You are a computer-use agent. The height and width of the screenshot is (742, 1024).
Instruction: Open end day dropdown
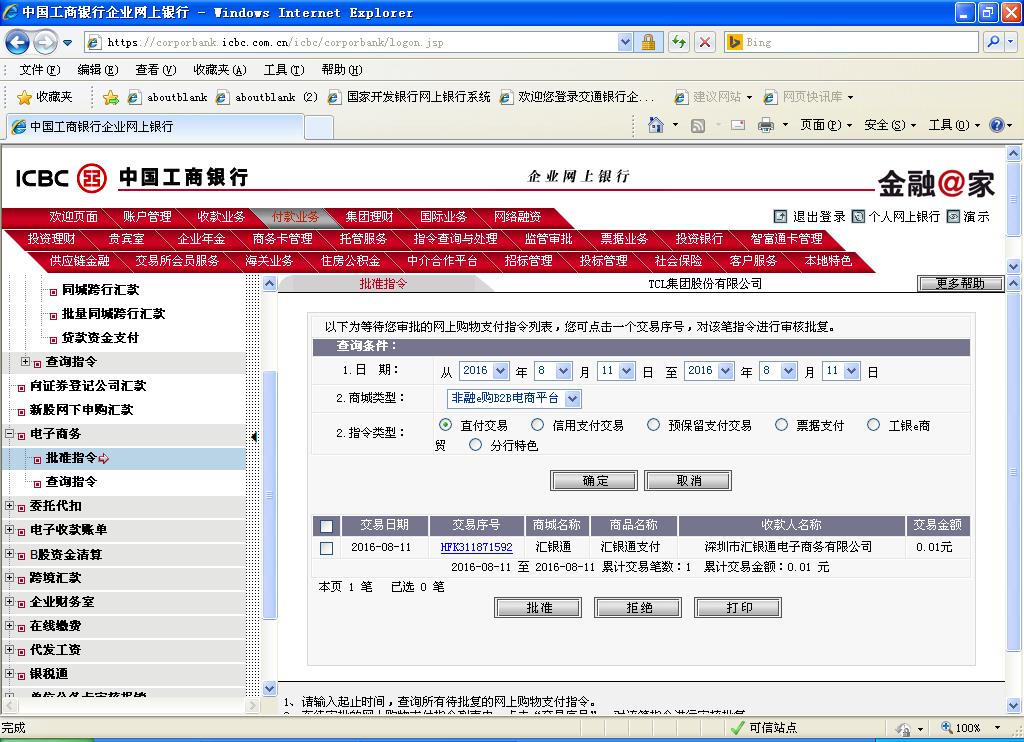[x=840, y=371]
